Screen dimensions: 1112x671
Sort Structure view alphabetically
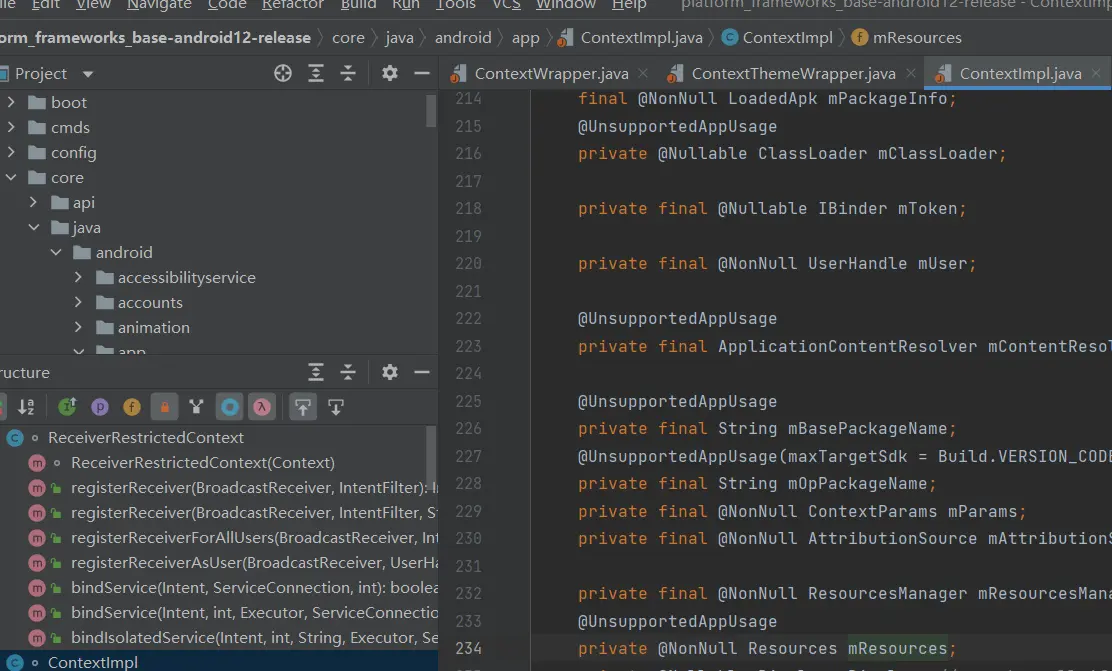coord(27,407)
